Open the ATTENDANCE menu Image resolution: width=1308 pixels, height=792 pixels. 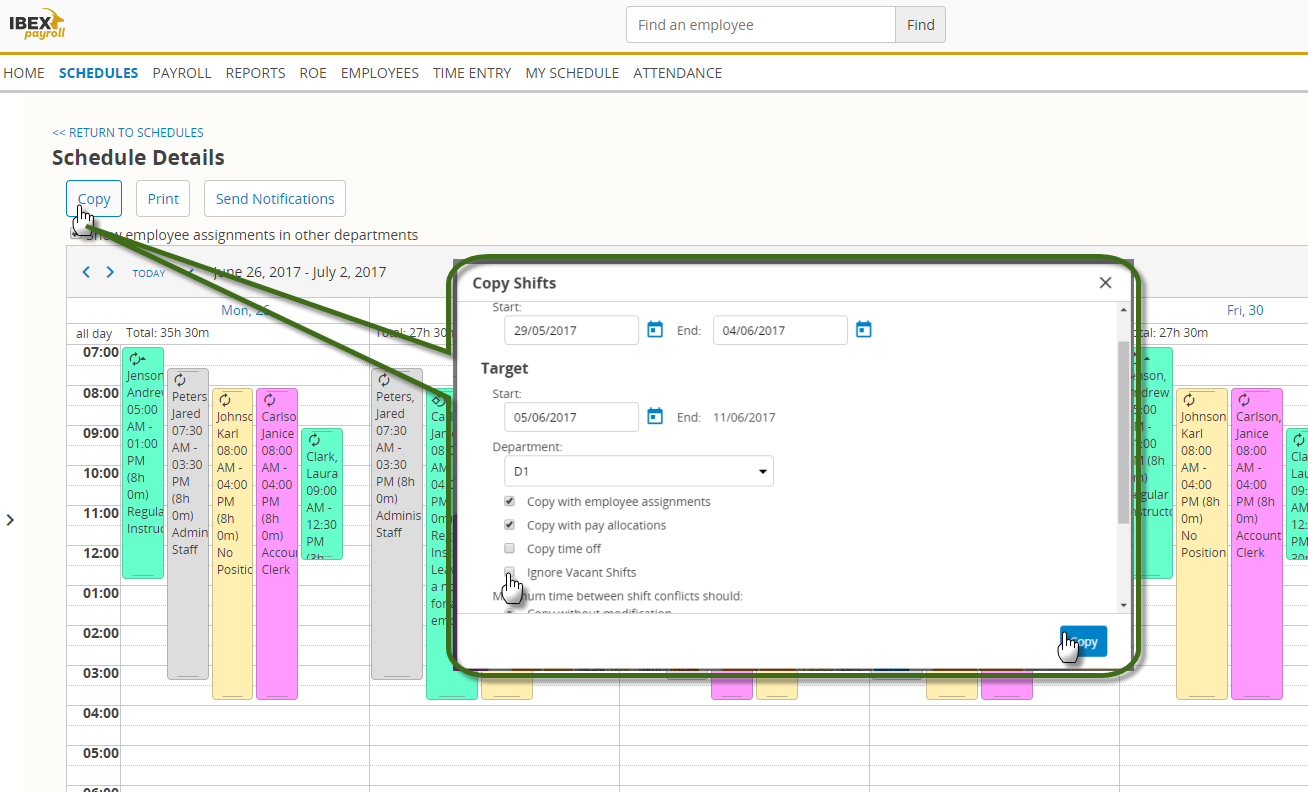tap(678, 73)
